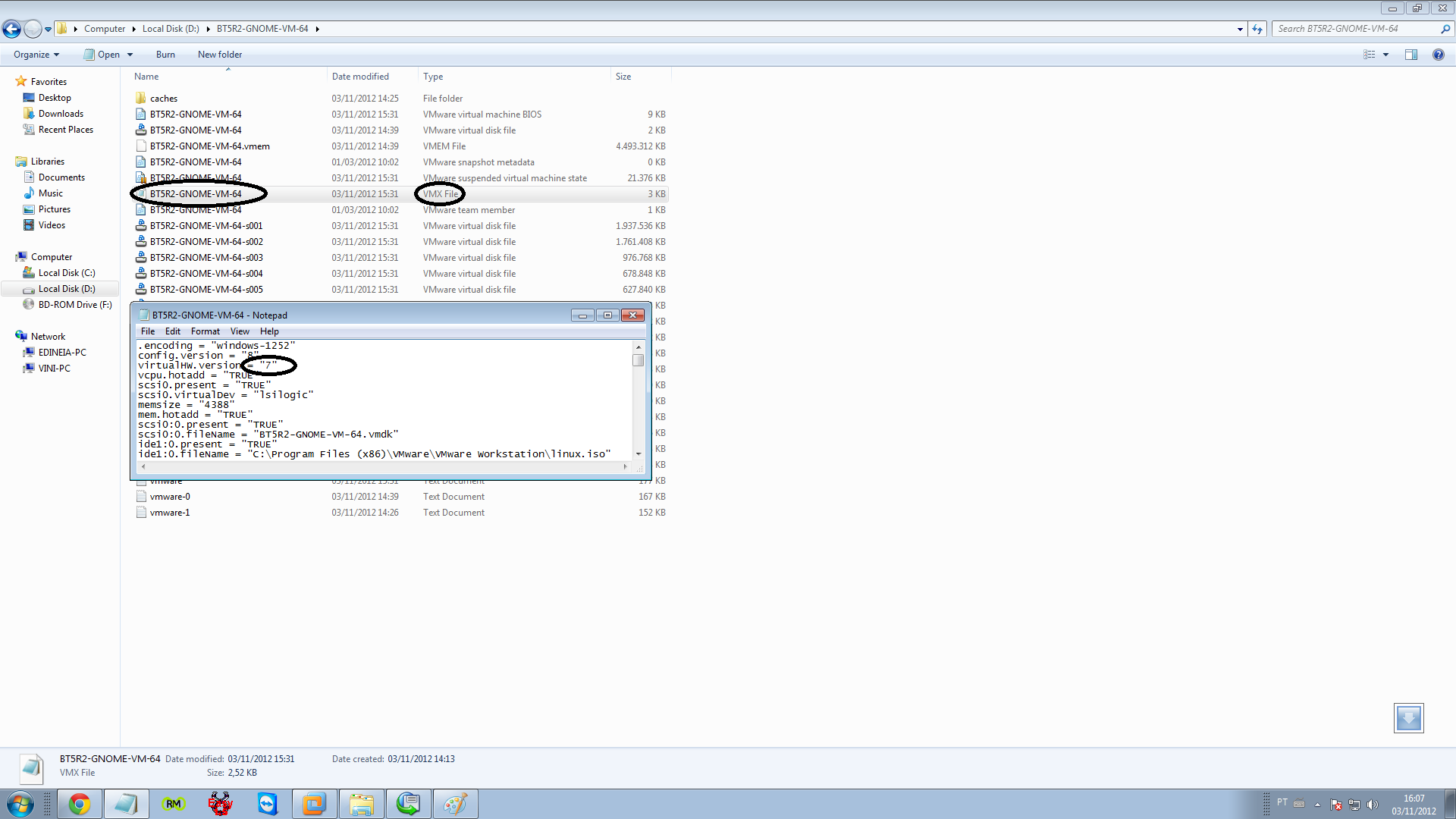This screenshot has width=1456, height=819.
Task: Click the Pictures library icon
Action: [x=29, y=209]
